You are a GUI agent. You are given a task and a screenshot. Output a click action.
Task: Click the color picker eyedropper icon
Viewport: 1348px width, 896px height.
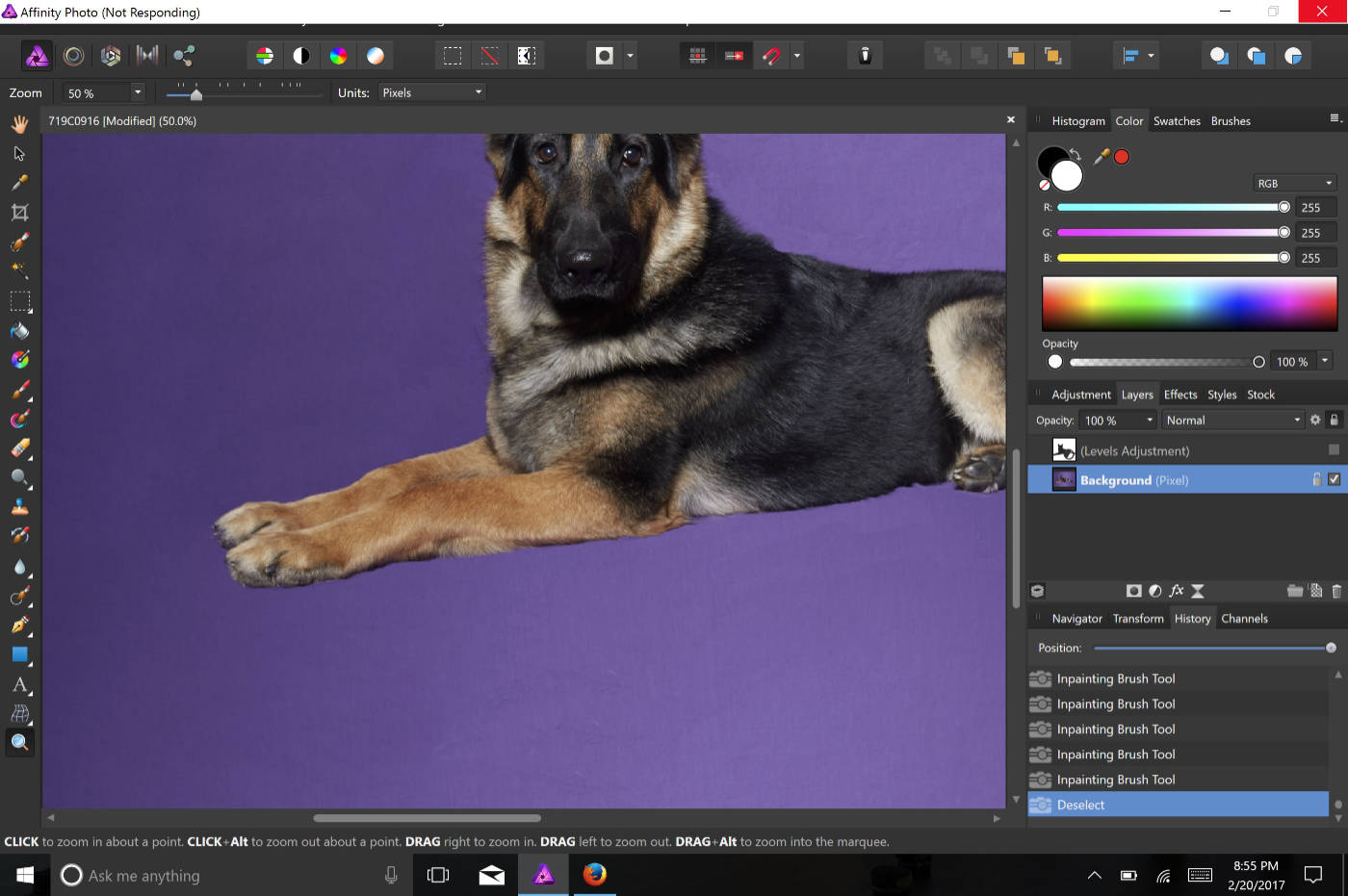(x=1102, y=156)
